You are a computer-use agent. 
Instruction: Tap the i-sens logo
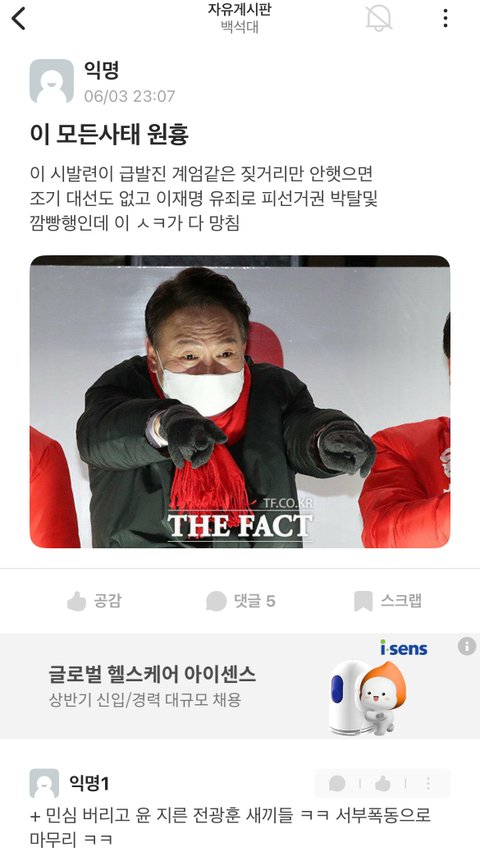(x=404, y=648)
